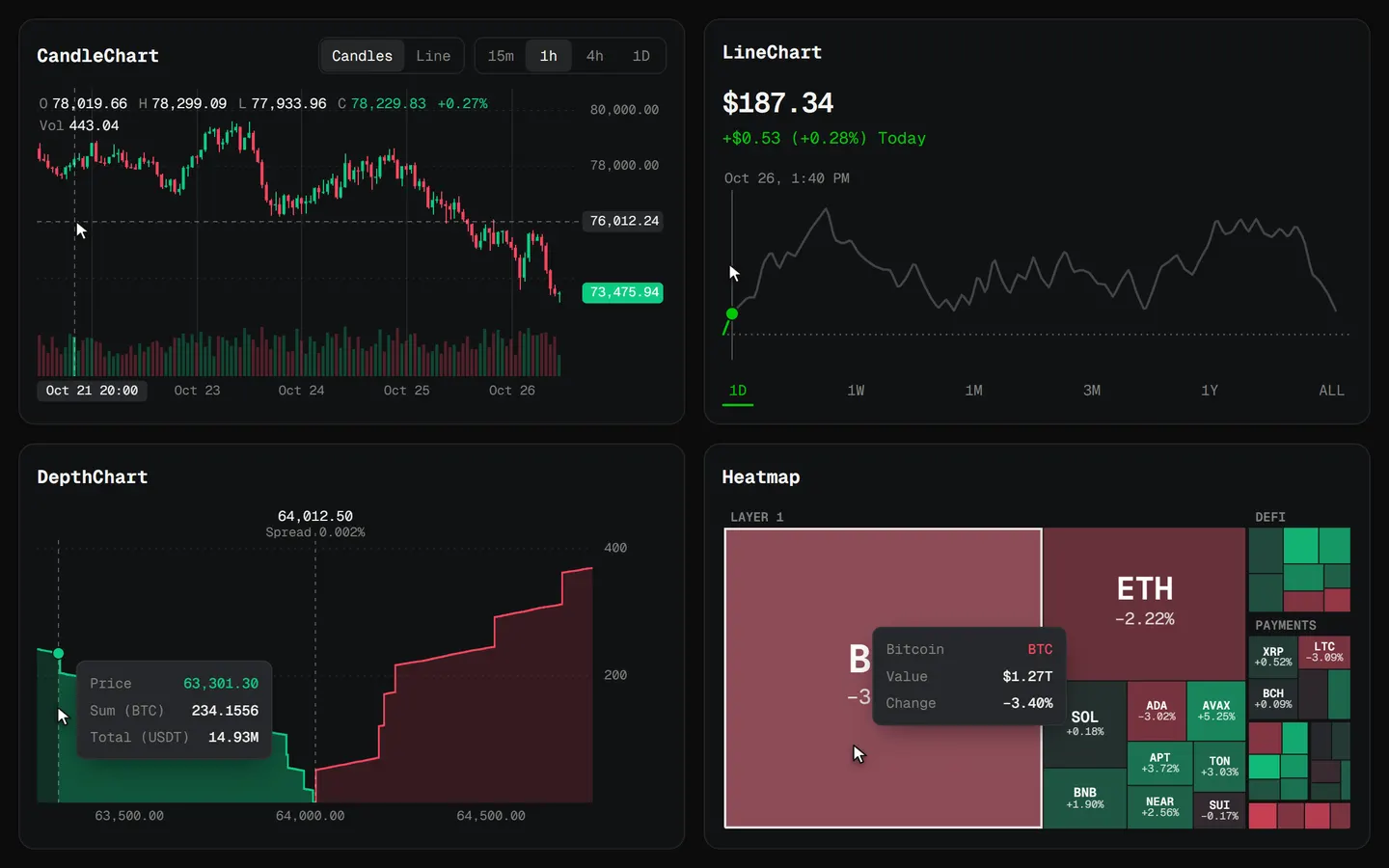Viewport: 1389px width, 868px height.
Task: Pick the XRP tile under Payments
Action: (1273, 657)
